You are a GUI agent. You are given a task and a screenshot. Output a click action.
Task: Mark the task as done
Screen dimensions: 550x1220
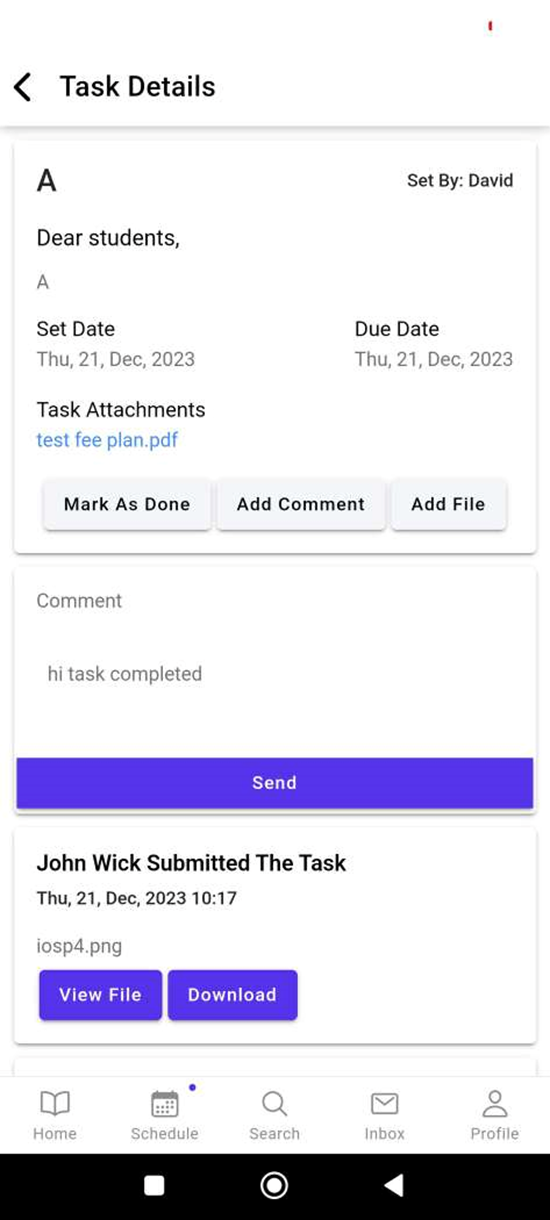click(x=127, y=504)
